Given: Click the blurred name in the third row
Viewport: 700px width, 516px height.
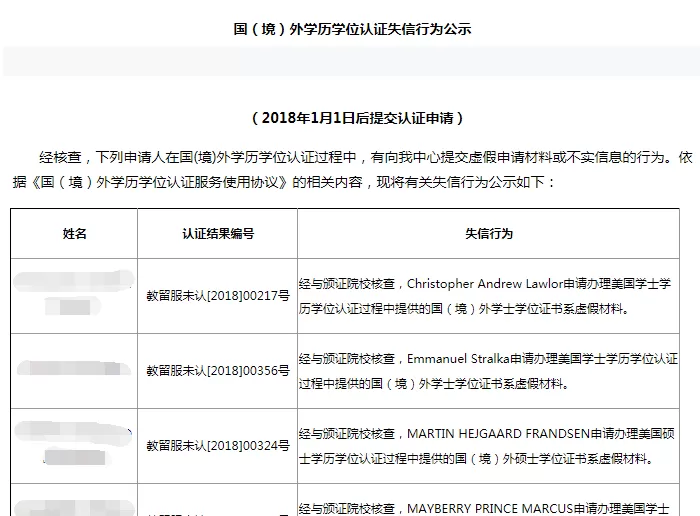Looking at the screenshot, I should coord(74,443).
